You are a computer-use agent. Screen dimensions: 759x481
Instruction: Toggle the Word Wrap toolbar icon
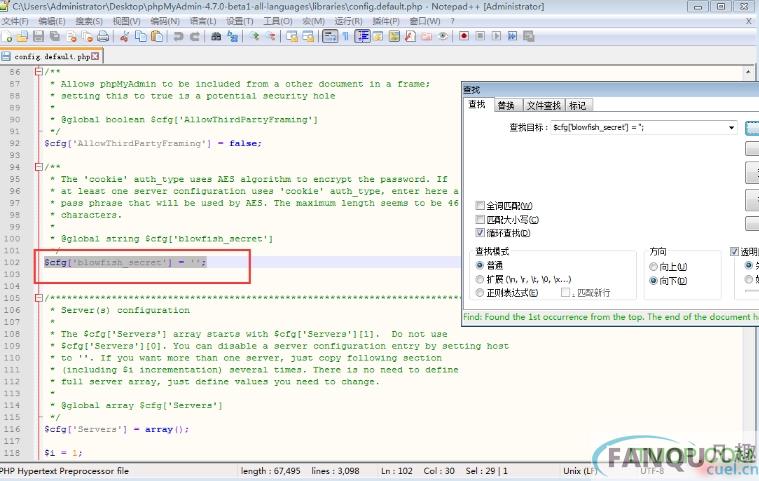(330, 36)
